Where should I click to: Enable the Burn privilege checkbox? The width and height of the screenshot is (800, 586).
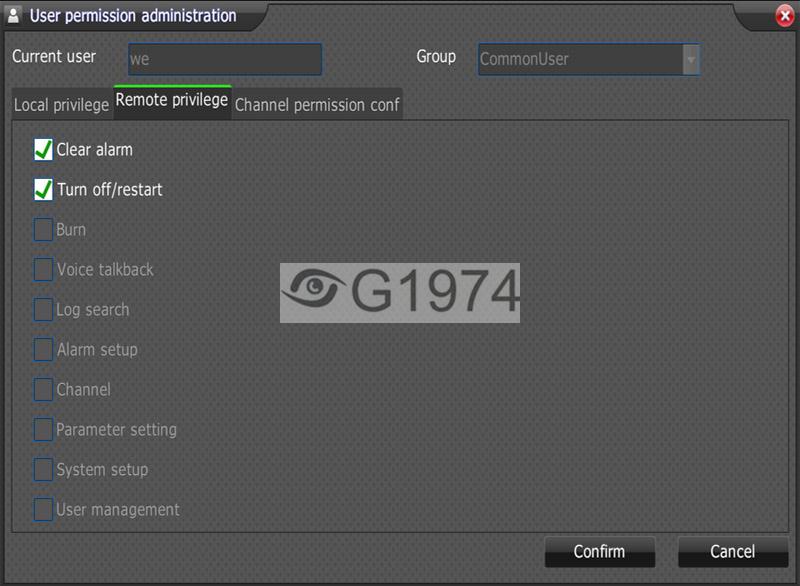click(43, 230)
